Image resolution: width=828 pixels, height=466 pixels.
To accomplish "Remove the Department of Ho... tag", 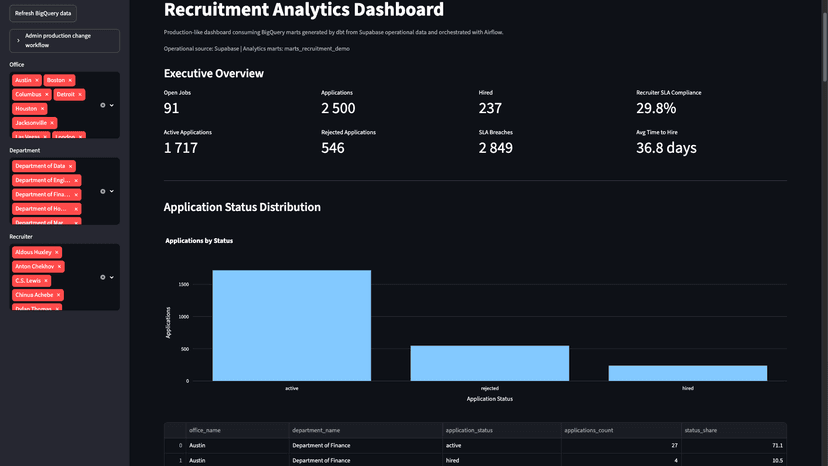I will [76, 209].
